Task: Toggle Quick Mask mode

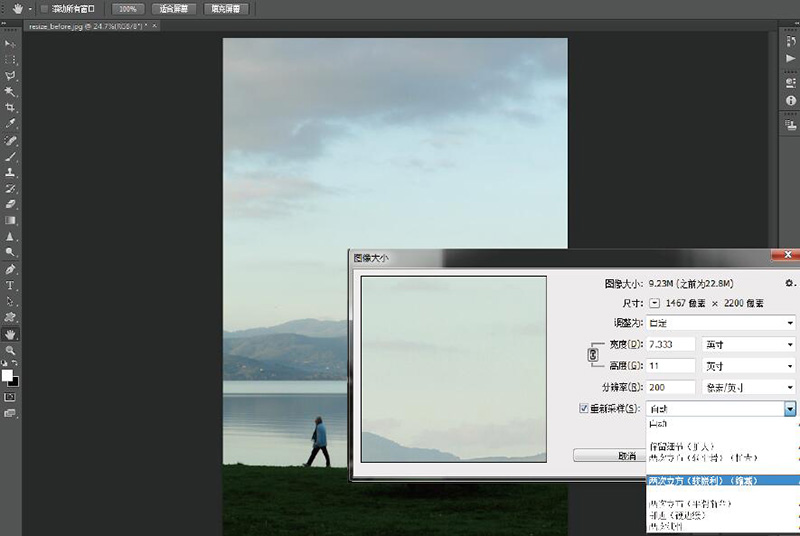Action: [10, 397]
